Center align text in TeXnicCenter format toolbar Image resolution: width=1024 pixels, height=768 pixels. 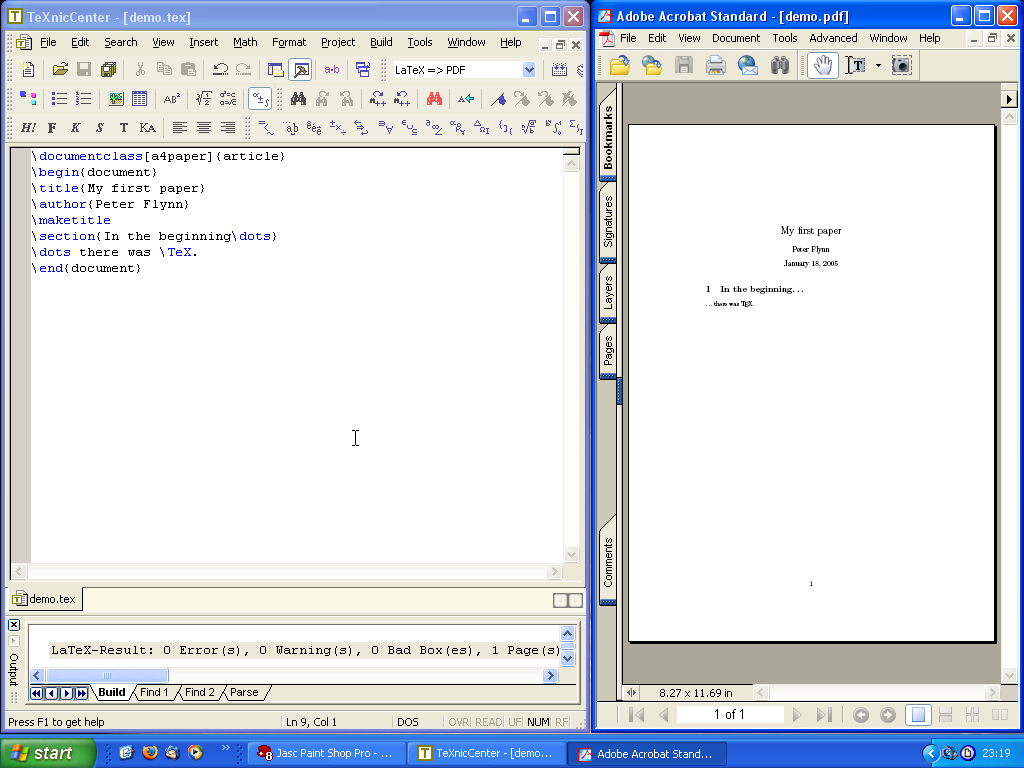pyautogui.click(x=204, y=128)
